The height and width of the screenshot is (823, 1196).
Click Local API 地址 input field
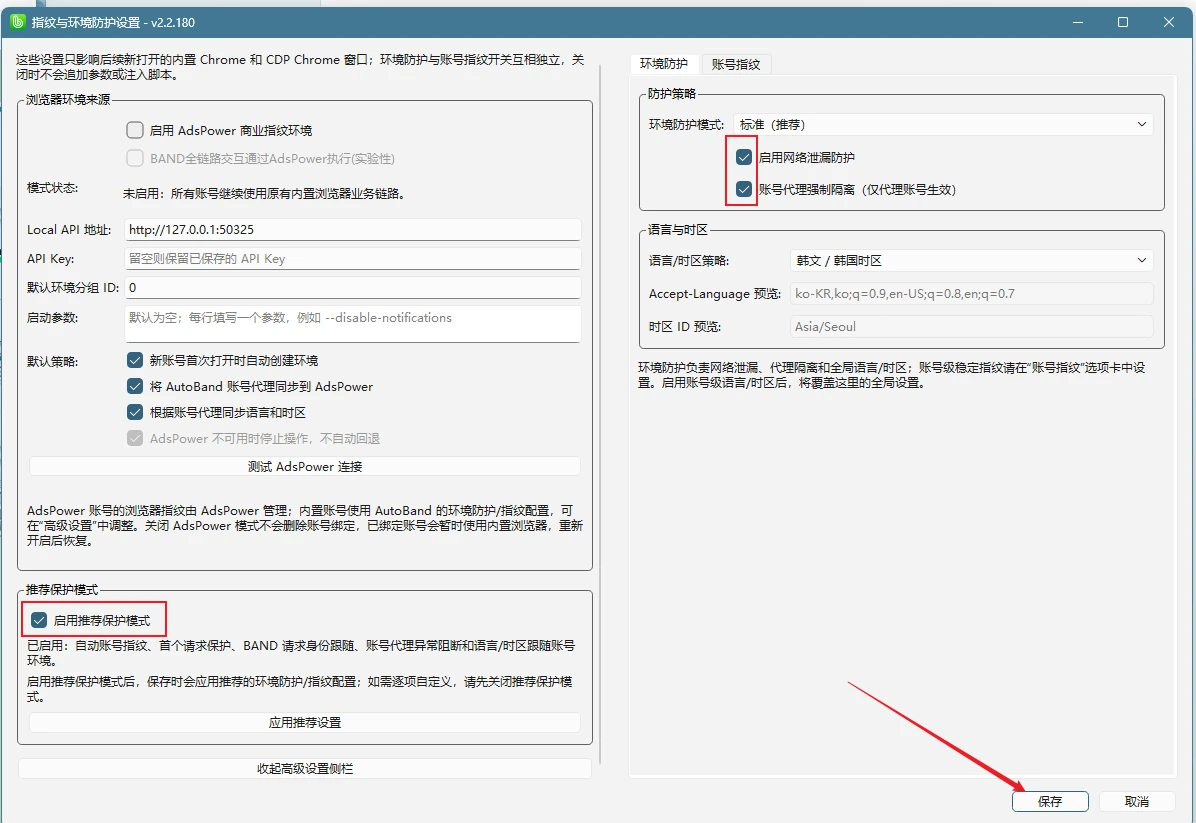coord(352,230)
